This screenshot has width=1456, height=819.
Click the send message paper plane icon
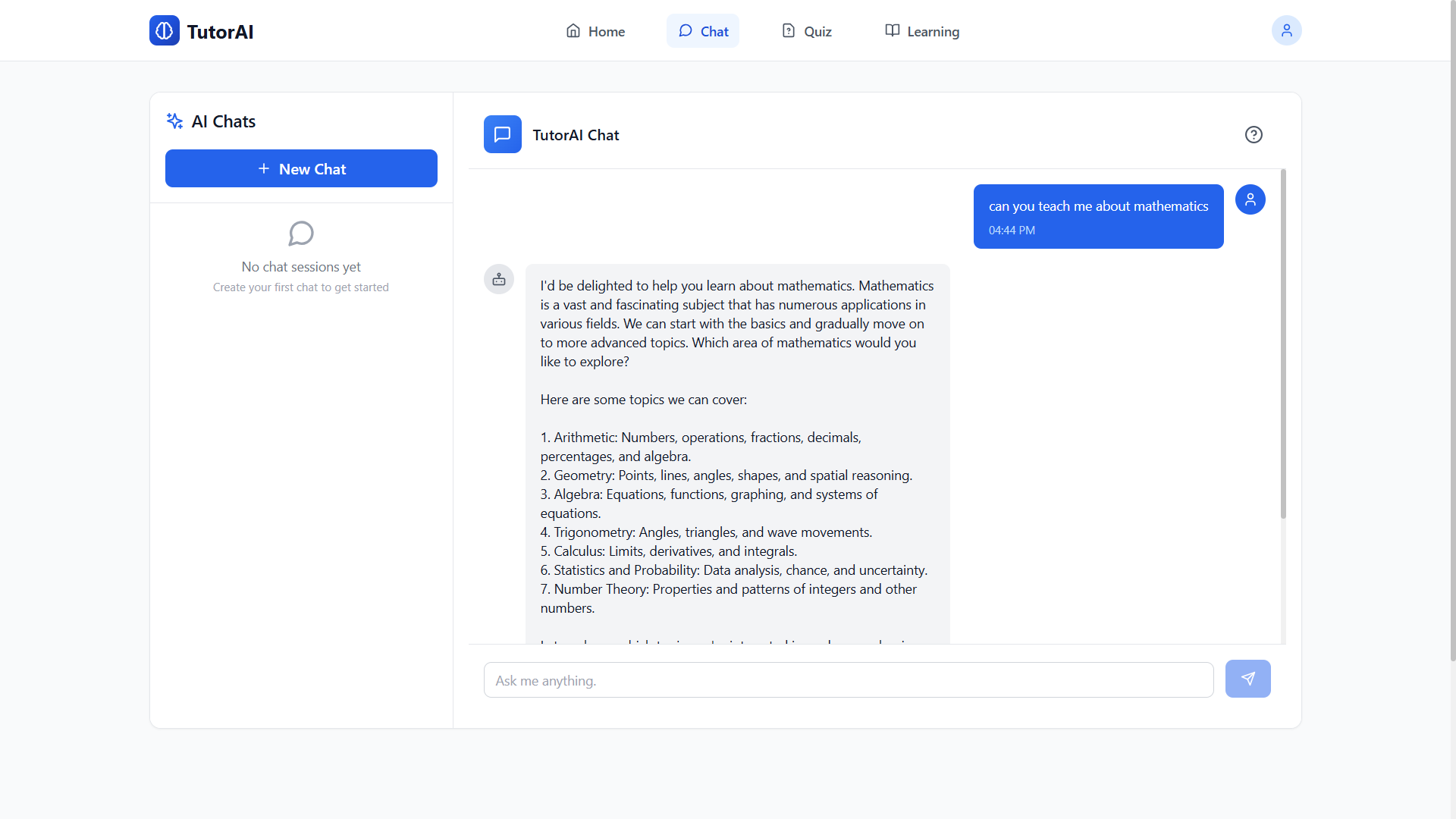[x=1247, y=679]
